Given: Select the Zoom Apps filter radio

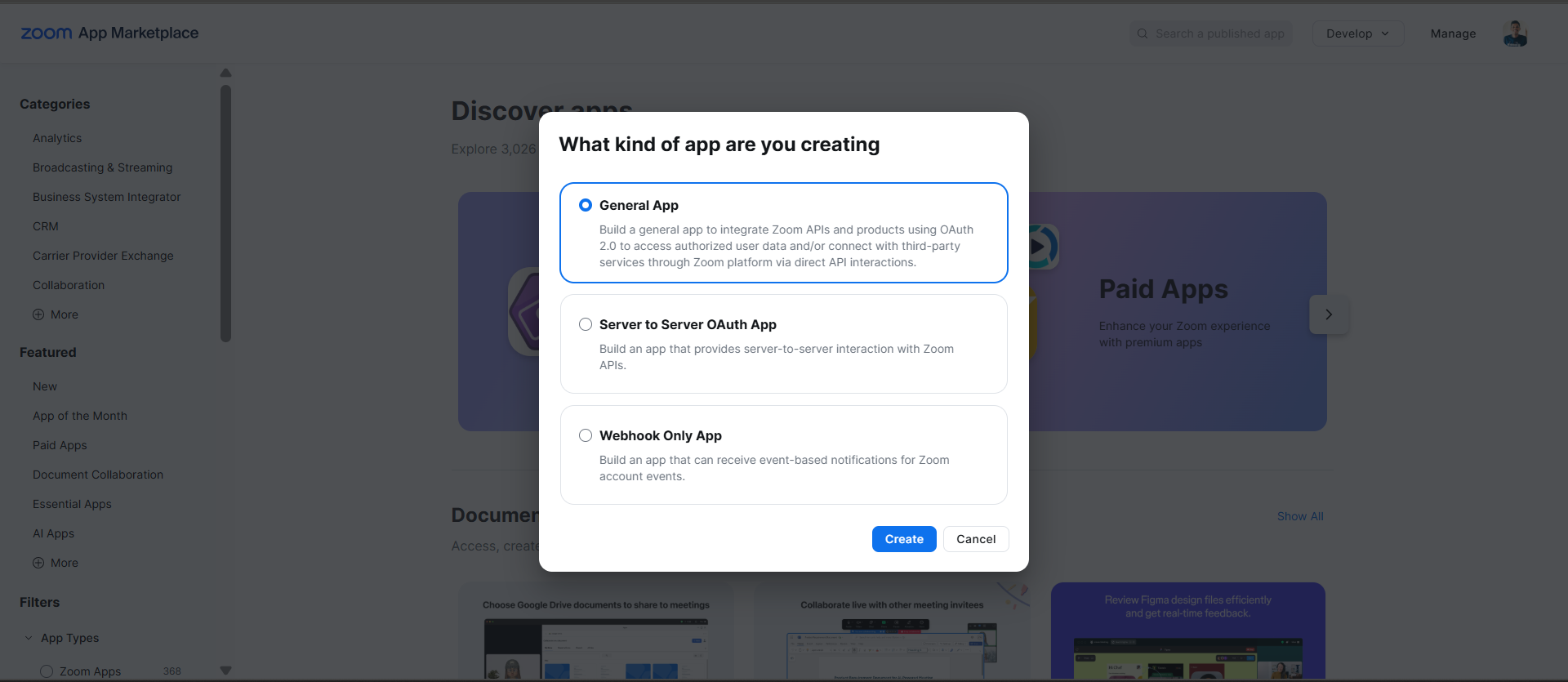Looking at the screenshot, I should (47, 671).
